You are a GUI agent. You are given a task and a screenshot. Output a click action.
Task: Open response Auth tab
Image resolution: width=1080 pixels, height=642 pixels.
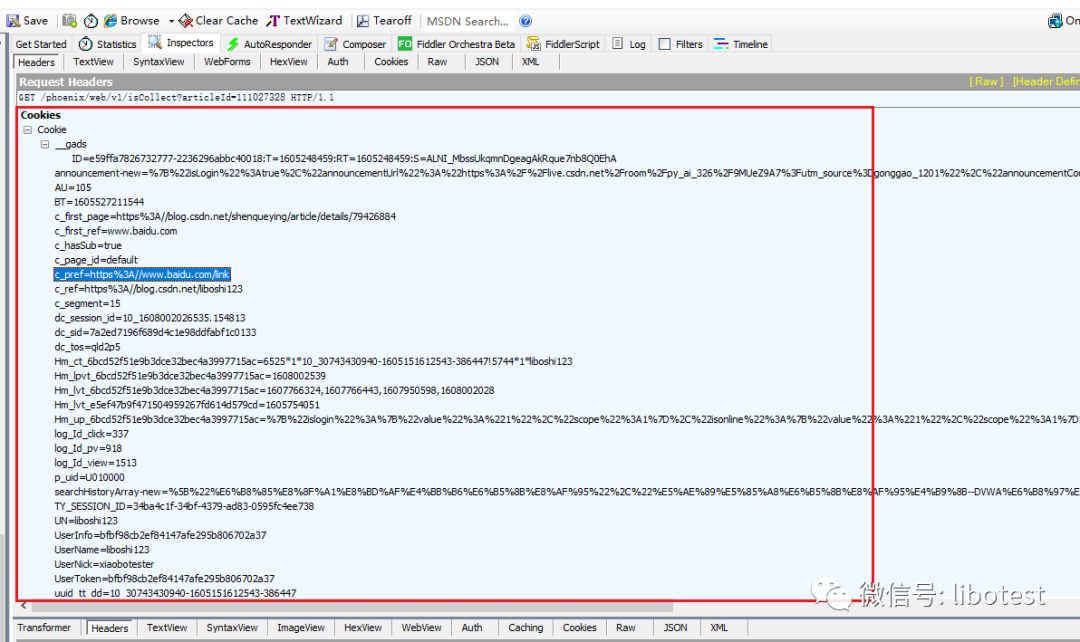(x=472, y=628)
